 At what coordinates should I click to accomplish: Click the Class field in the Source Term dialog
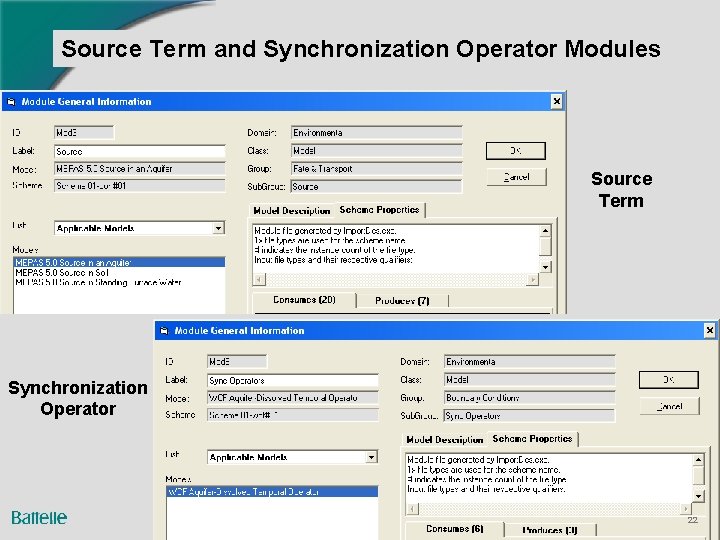pyautogui.click(x=377, y=151)
